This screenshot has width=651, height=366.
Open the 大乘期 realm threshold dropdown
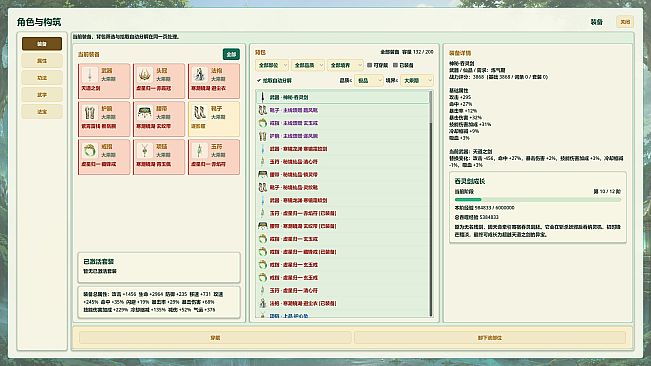pyautogui.click(x=416, y=81)
